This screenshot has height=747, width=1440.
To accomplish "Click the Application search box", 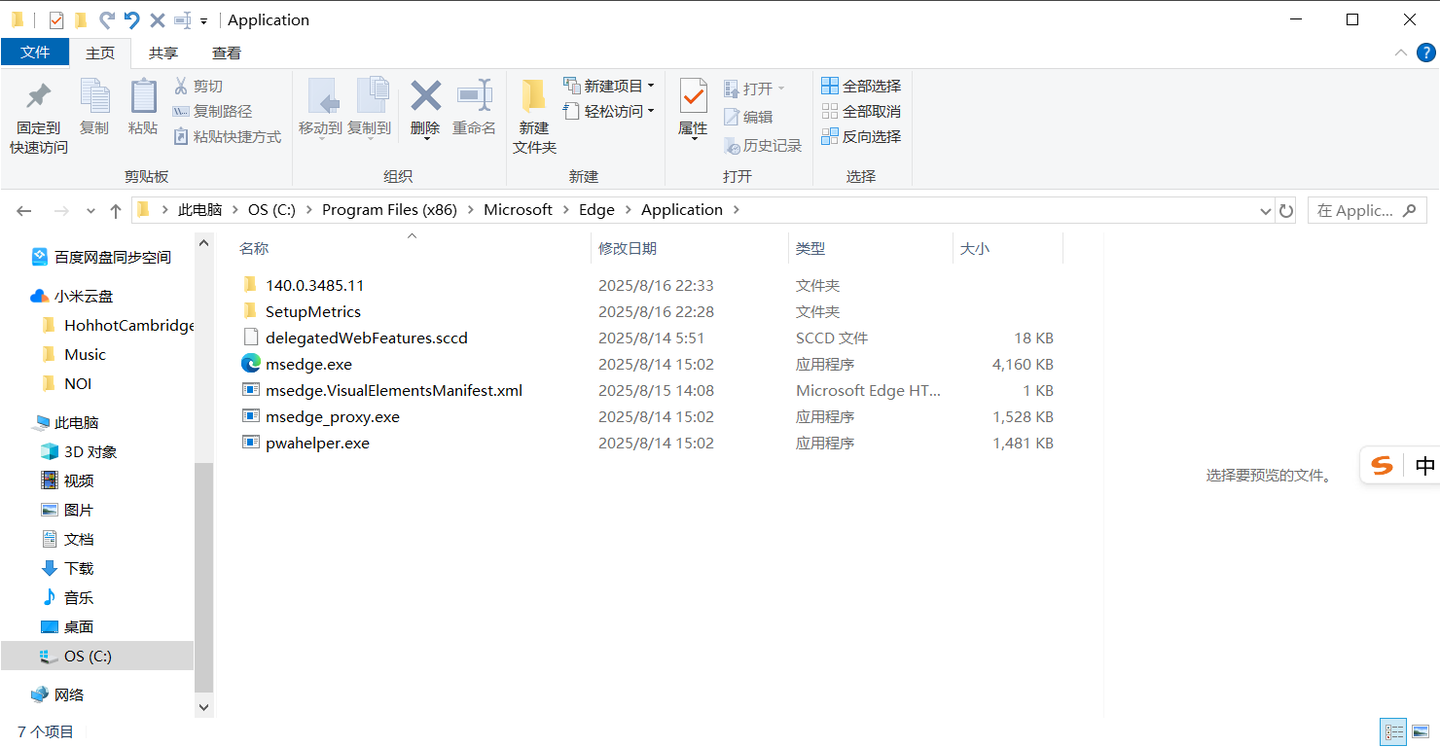I will (1366, 211).
